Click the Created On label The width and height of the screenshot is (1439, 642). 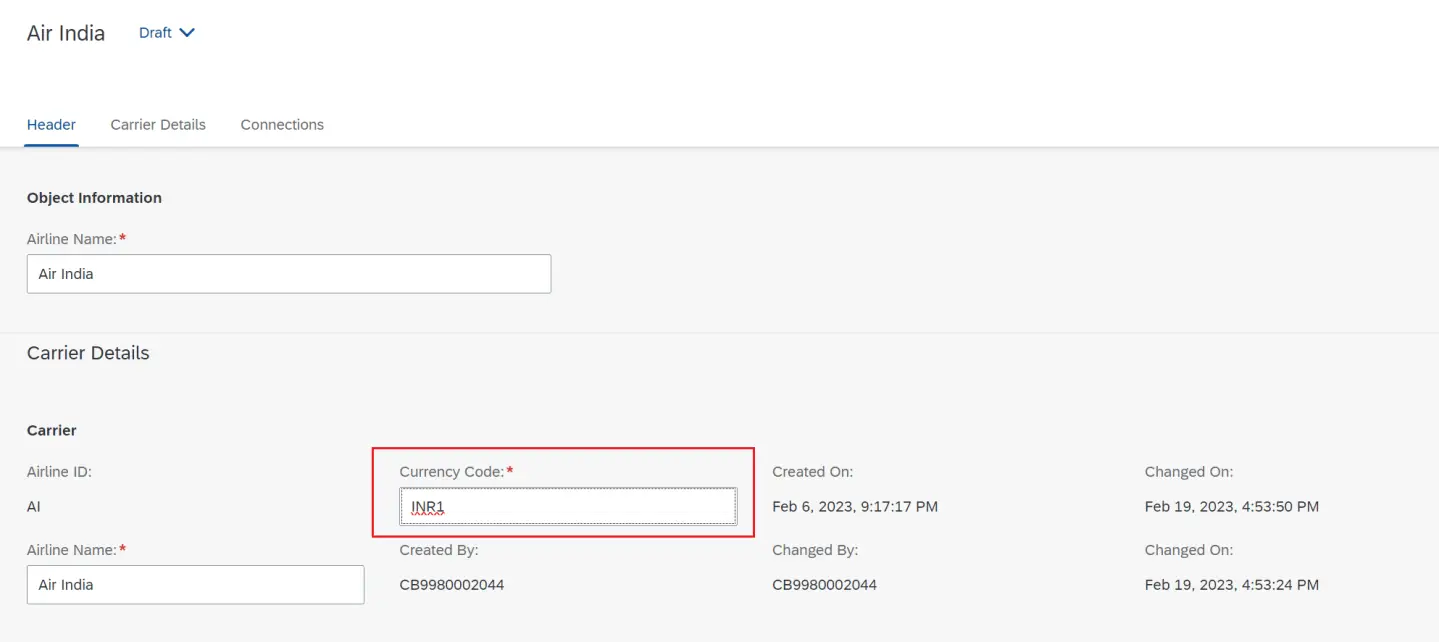812,471
